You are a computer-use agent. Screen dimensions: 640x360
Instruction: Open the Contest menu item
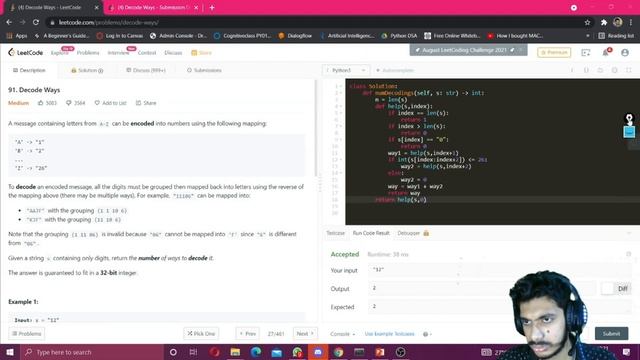pos(147,53)
